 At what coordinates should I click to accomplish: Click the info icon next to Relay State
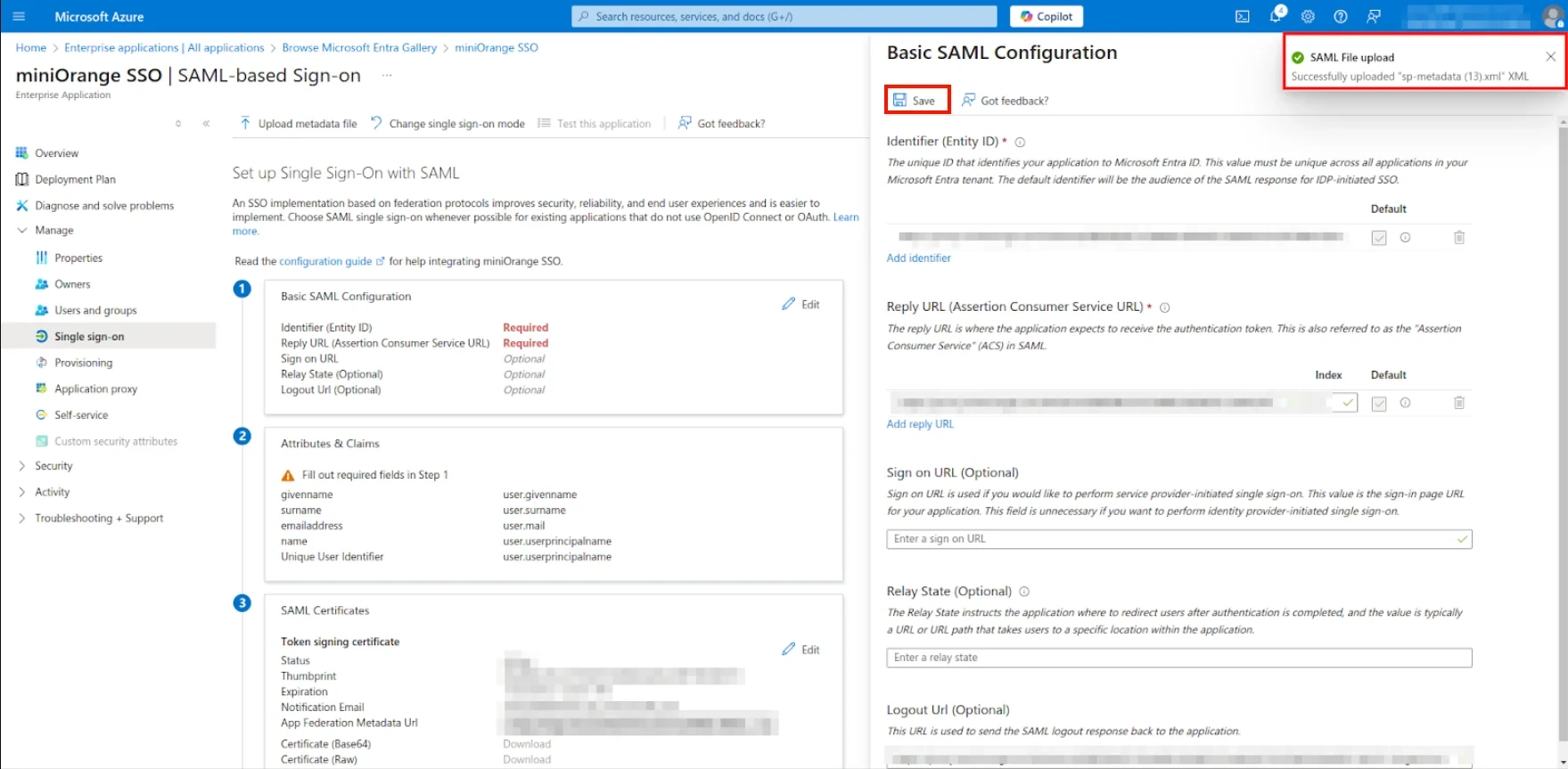(x=1024, y=592)
